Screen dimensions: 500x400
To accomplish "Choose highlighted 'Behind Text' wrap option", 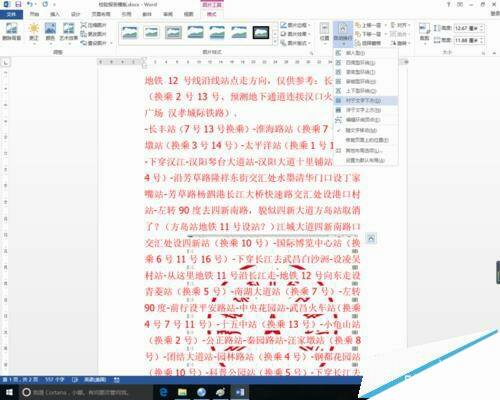I will point(366,100).
